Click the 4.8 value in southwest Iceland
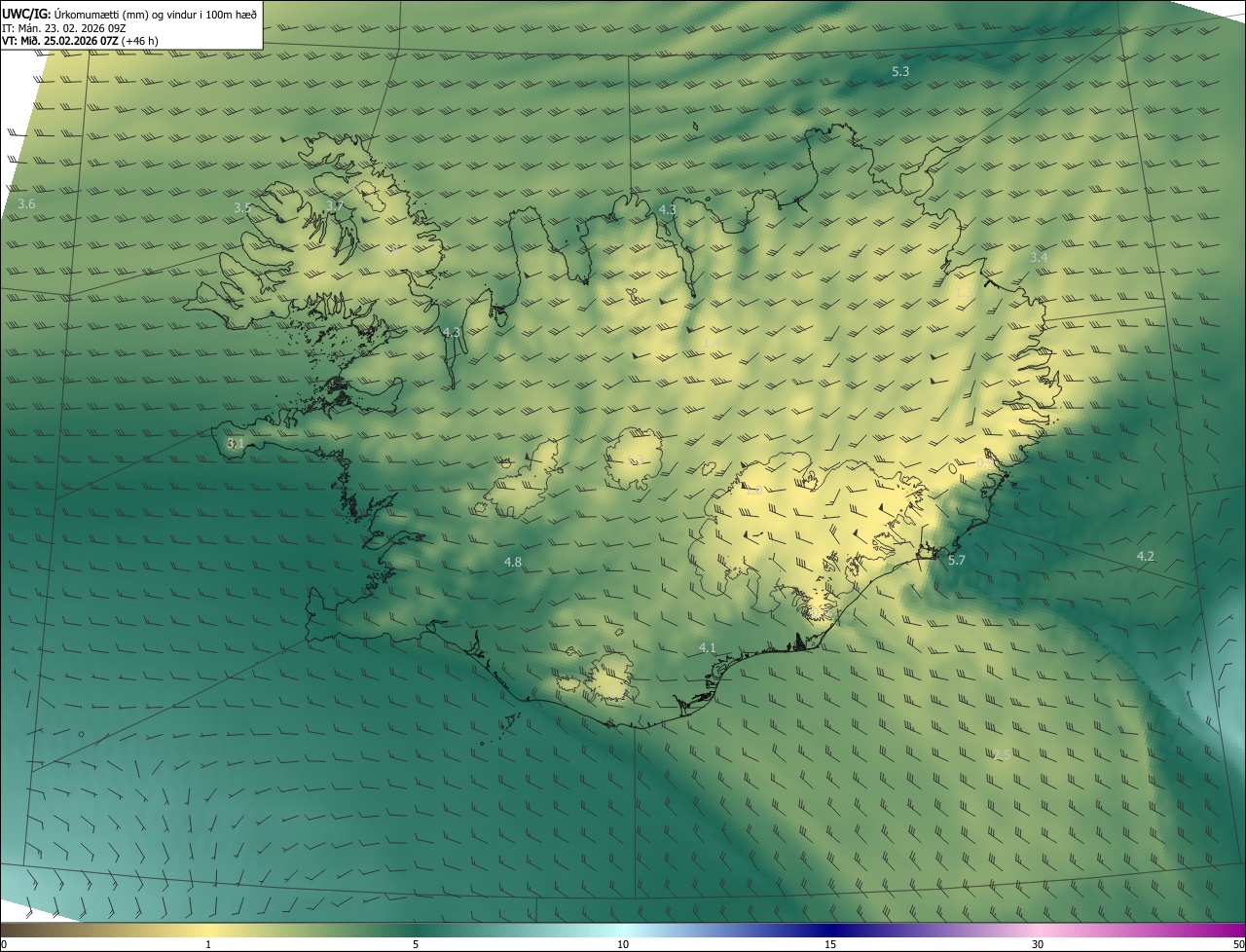This screenshot has width=1246, height=952. click(513, 562)
